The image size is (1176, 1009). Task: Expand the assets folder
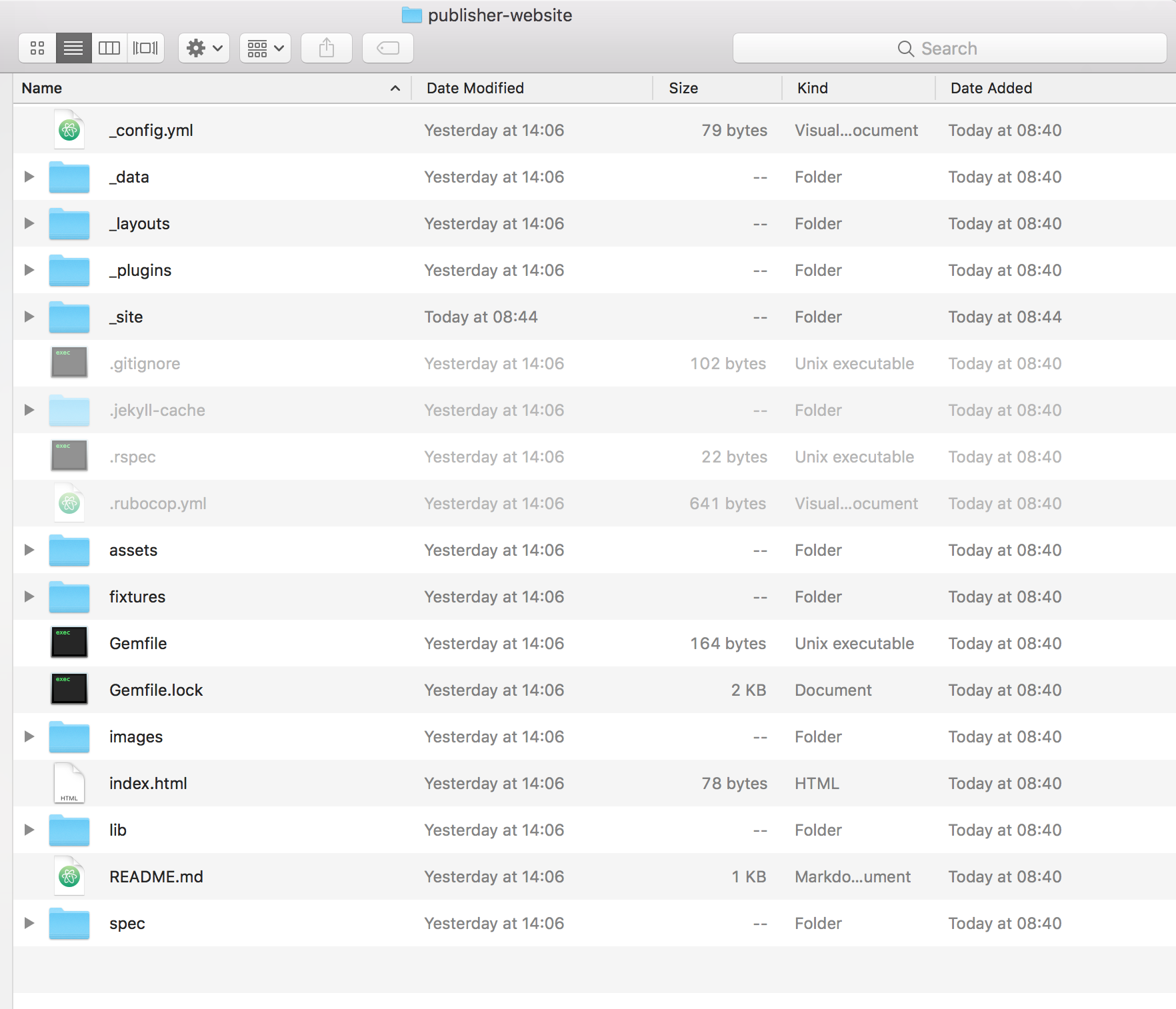coord(29,550)
